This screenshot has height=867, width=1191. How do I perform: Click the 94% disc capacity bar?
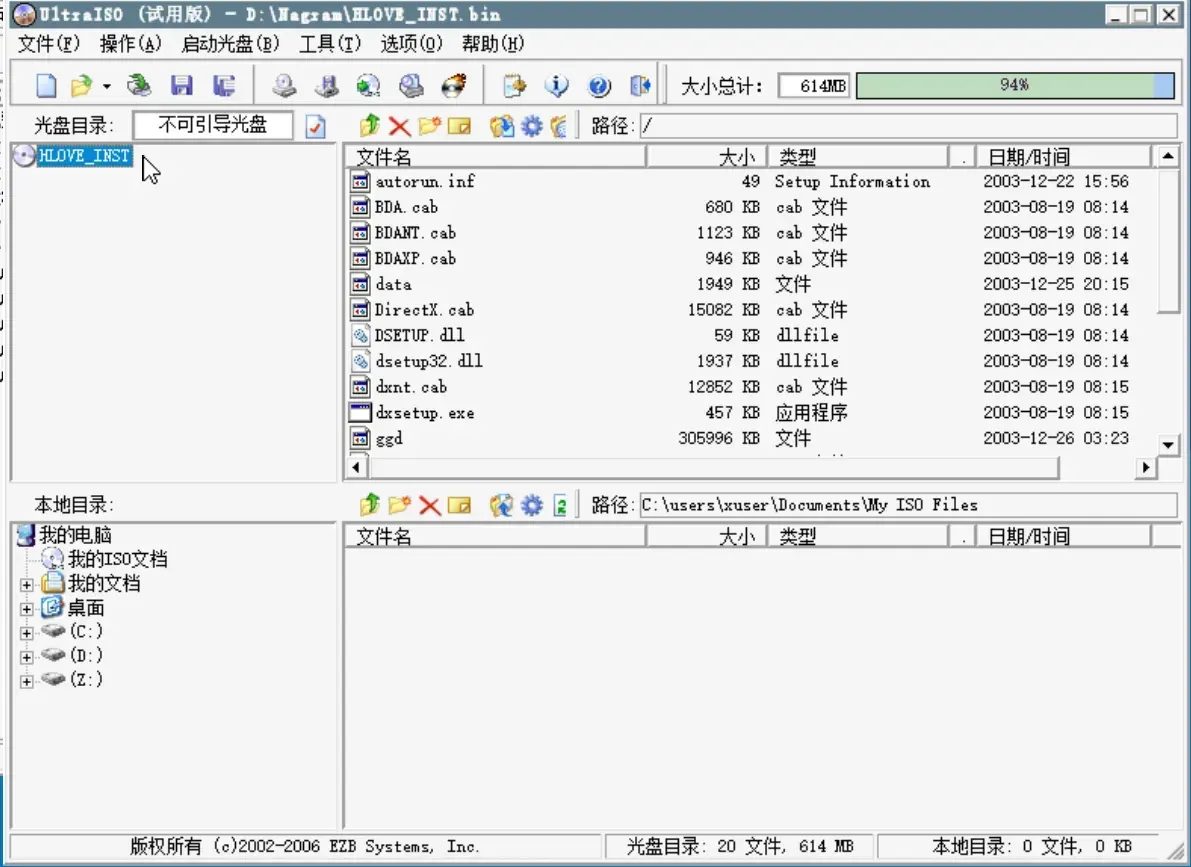point(1015,85)
